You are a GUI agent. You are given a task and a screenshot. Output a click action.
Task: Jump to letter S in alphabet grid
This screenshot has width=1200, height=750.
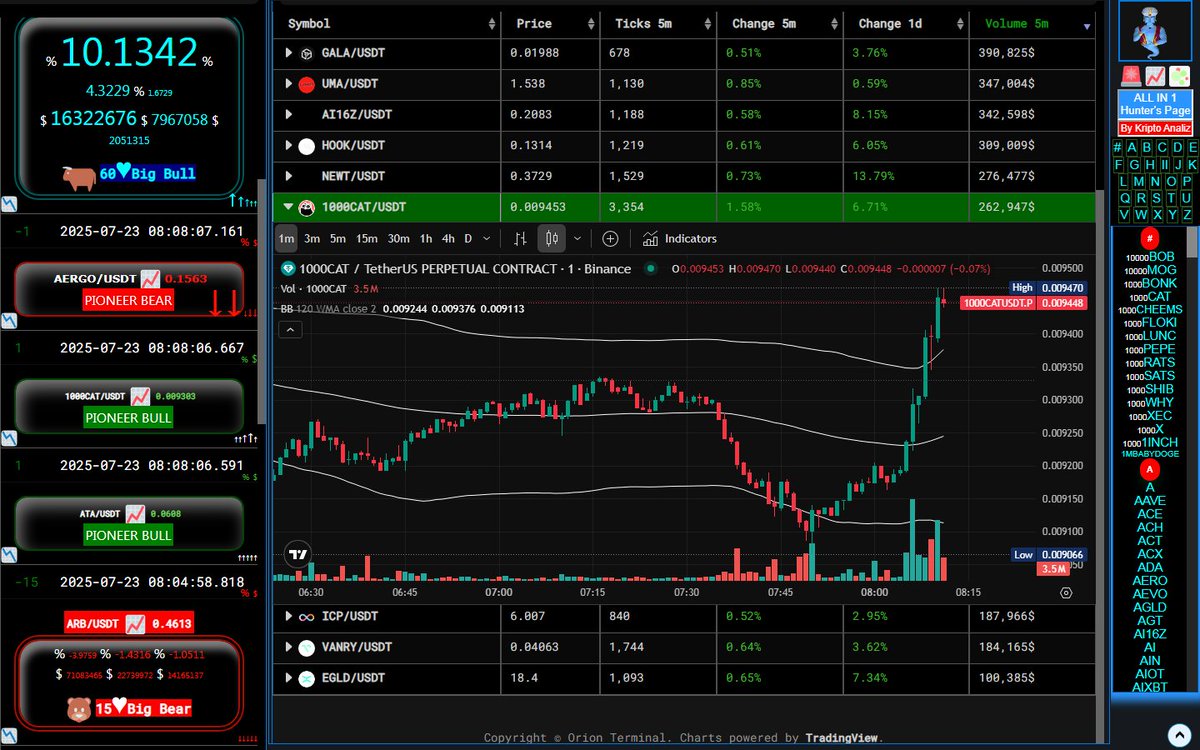pos(1155,198)
